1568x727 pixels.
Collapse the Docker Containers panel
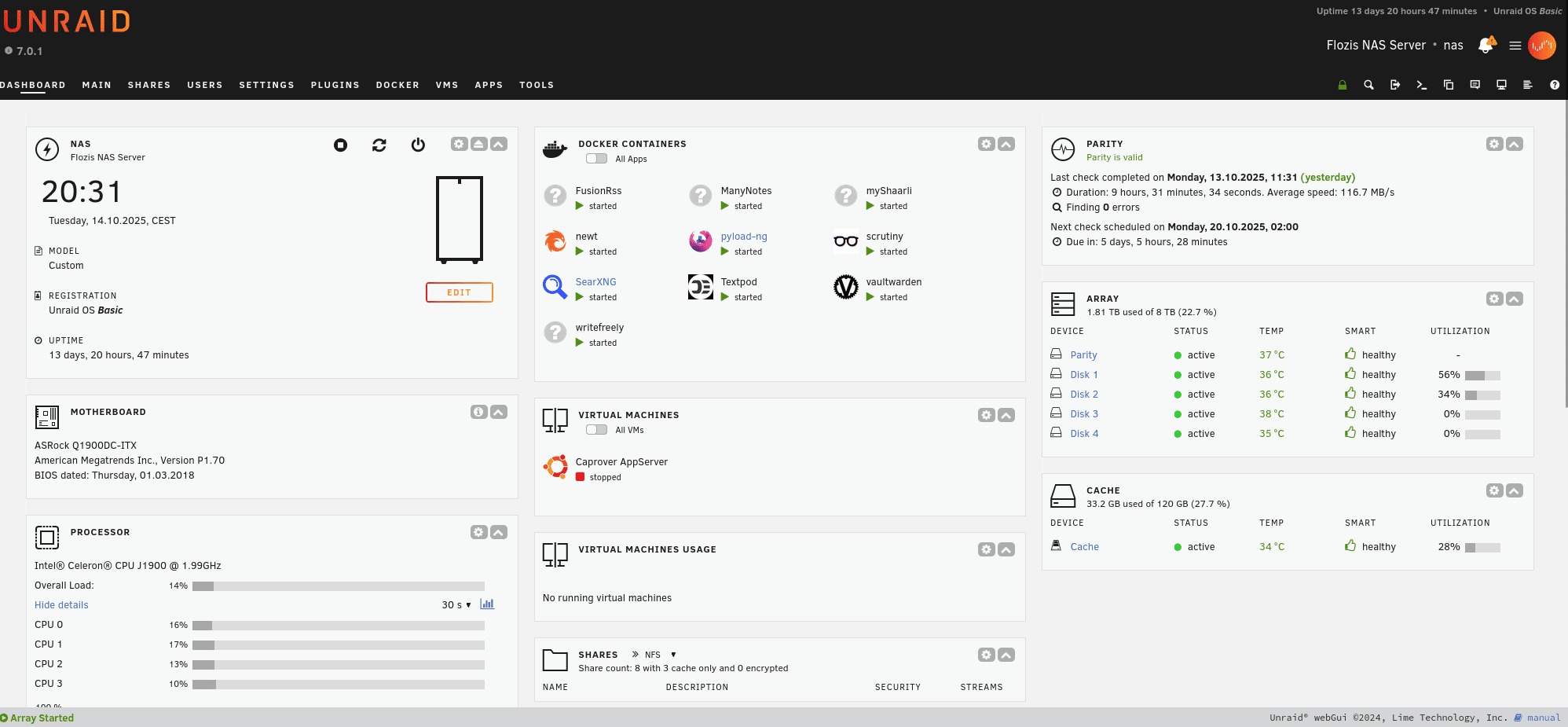click(x=1006, y=144)
